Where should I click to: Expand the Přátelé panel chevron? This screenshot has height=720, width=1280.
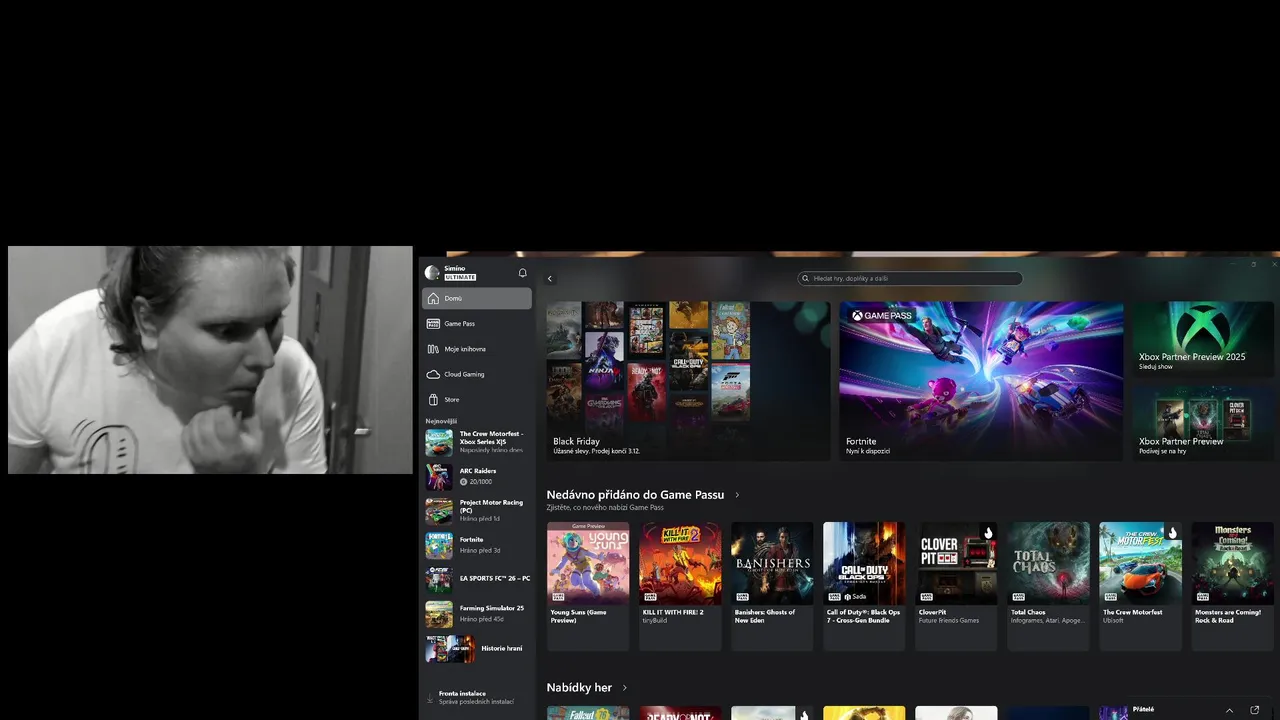coord(1230,710)
